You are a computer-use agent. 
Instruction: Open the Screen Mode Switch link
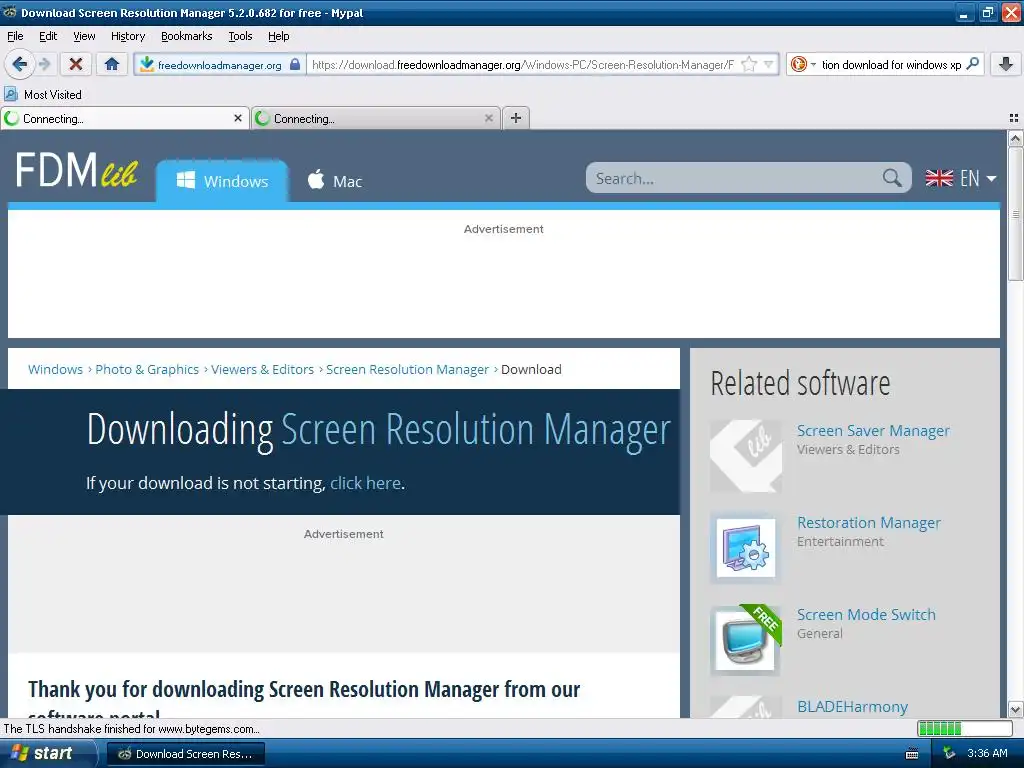click(866, 615)
